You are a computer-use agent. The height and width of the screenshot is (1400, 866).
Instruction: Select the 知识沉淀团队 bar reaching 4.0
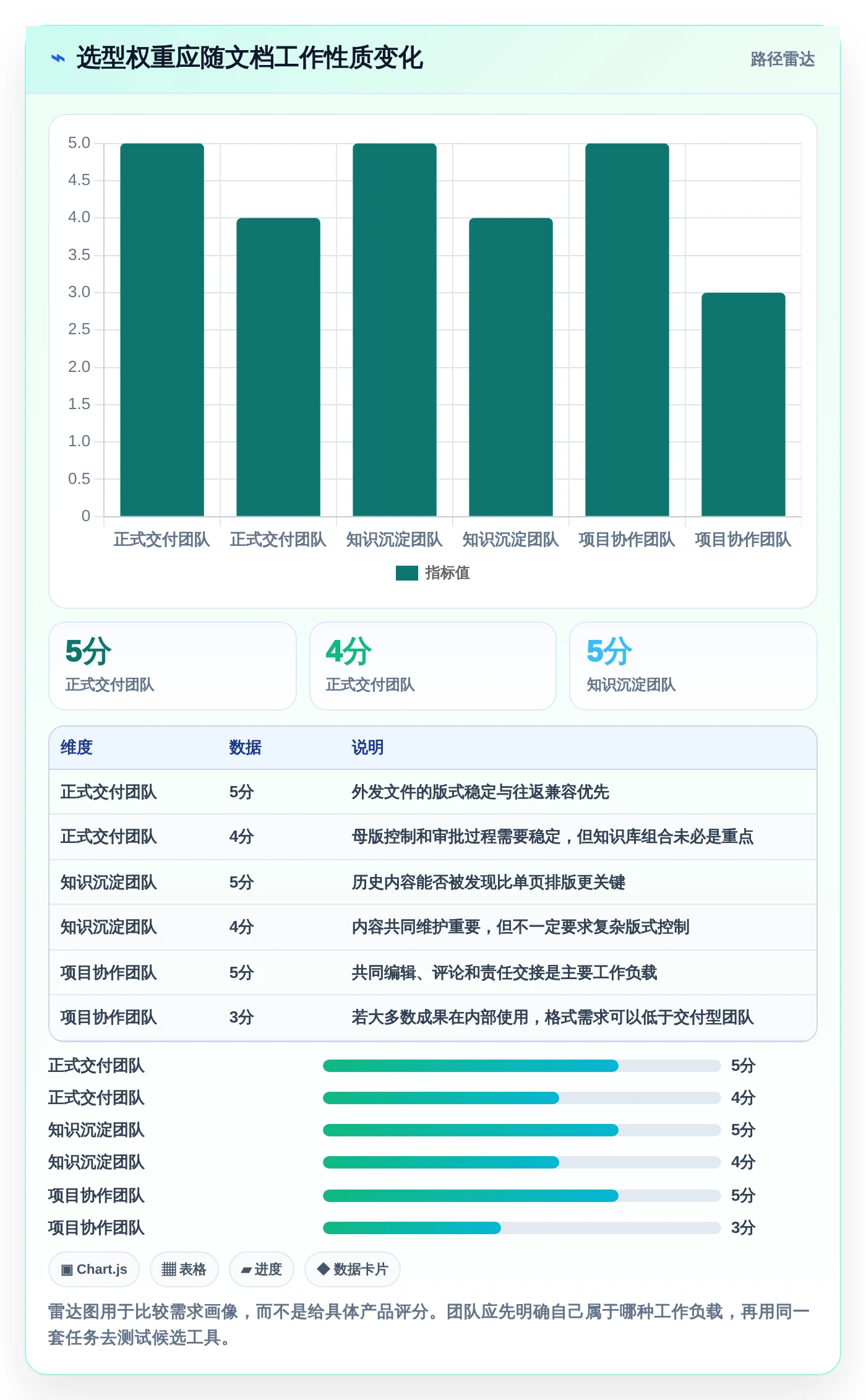coord(511,367)
